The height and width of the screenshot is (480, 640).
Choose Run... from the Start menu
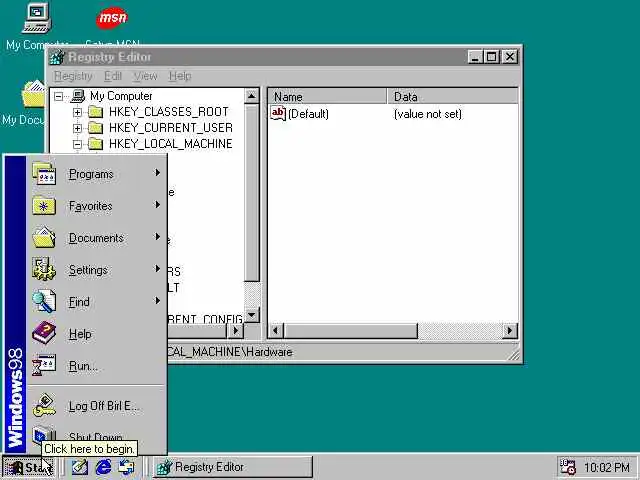[x=97, y=366]
